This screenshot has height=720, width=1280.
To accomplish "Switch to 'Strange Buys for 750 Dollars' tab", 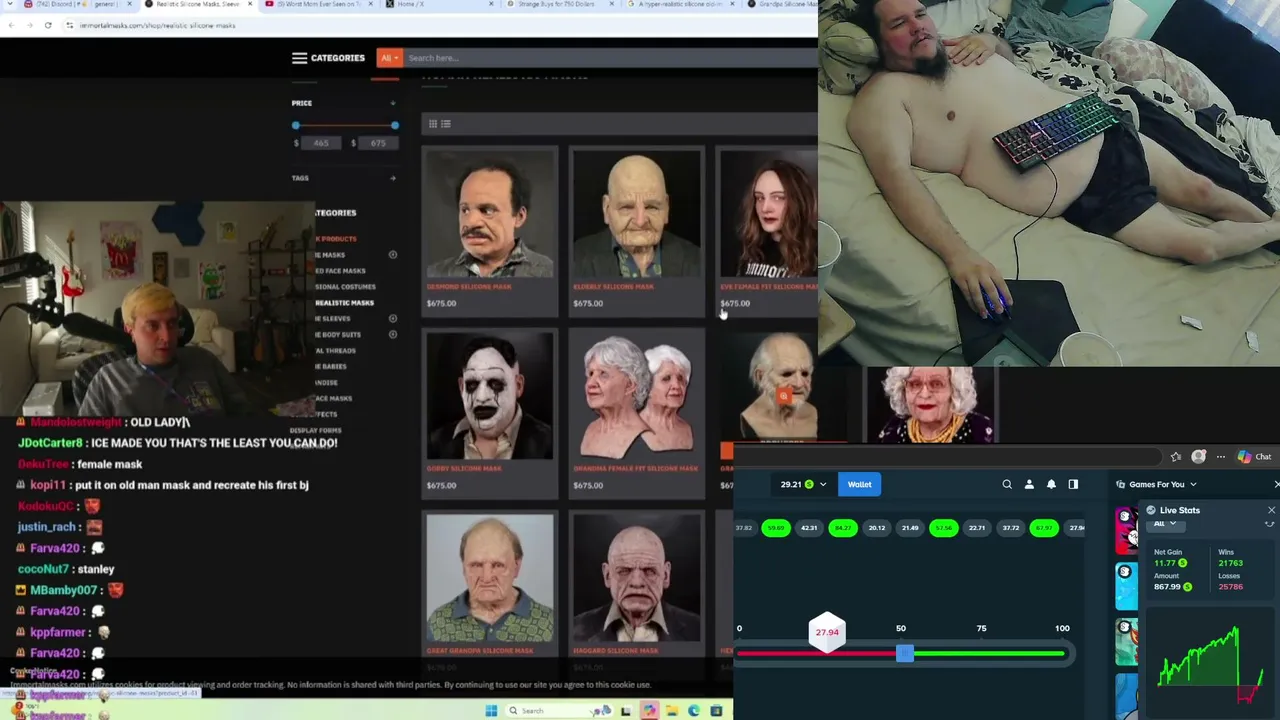I will coord(558,4).
